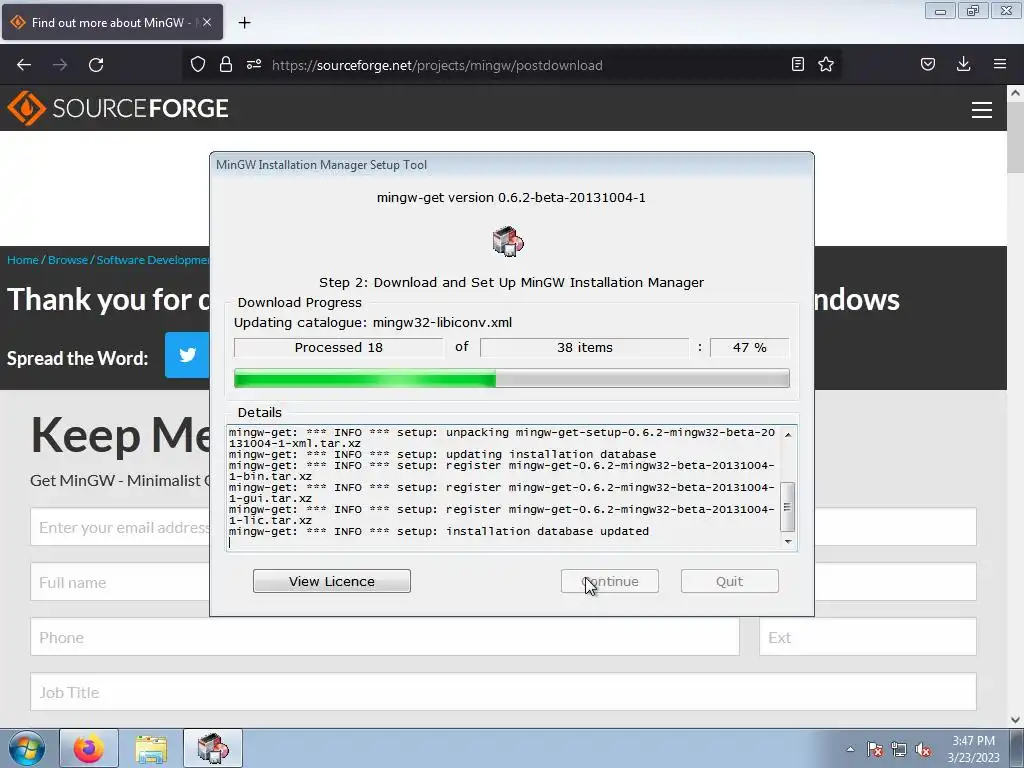Toggle reader view icon
1024x768 pixels.
(x=797, y=64)
